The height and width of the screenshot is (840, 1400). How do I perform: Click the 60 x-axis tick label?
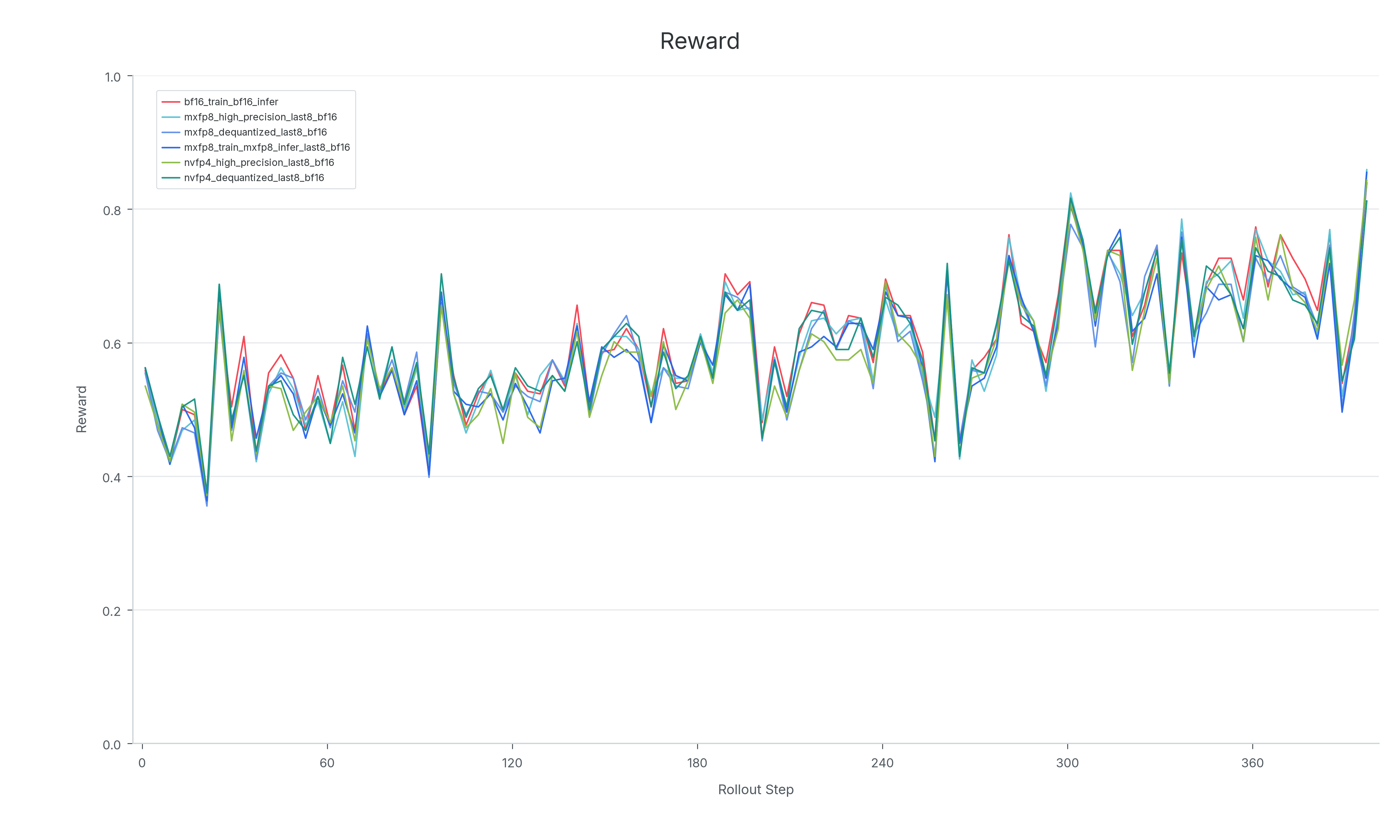(x=327, y=763)
